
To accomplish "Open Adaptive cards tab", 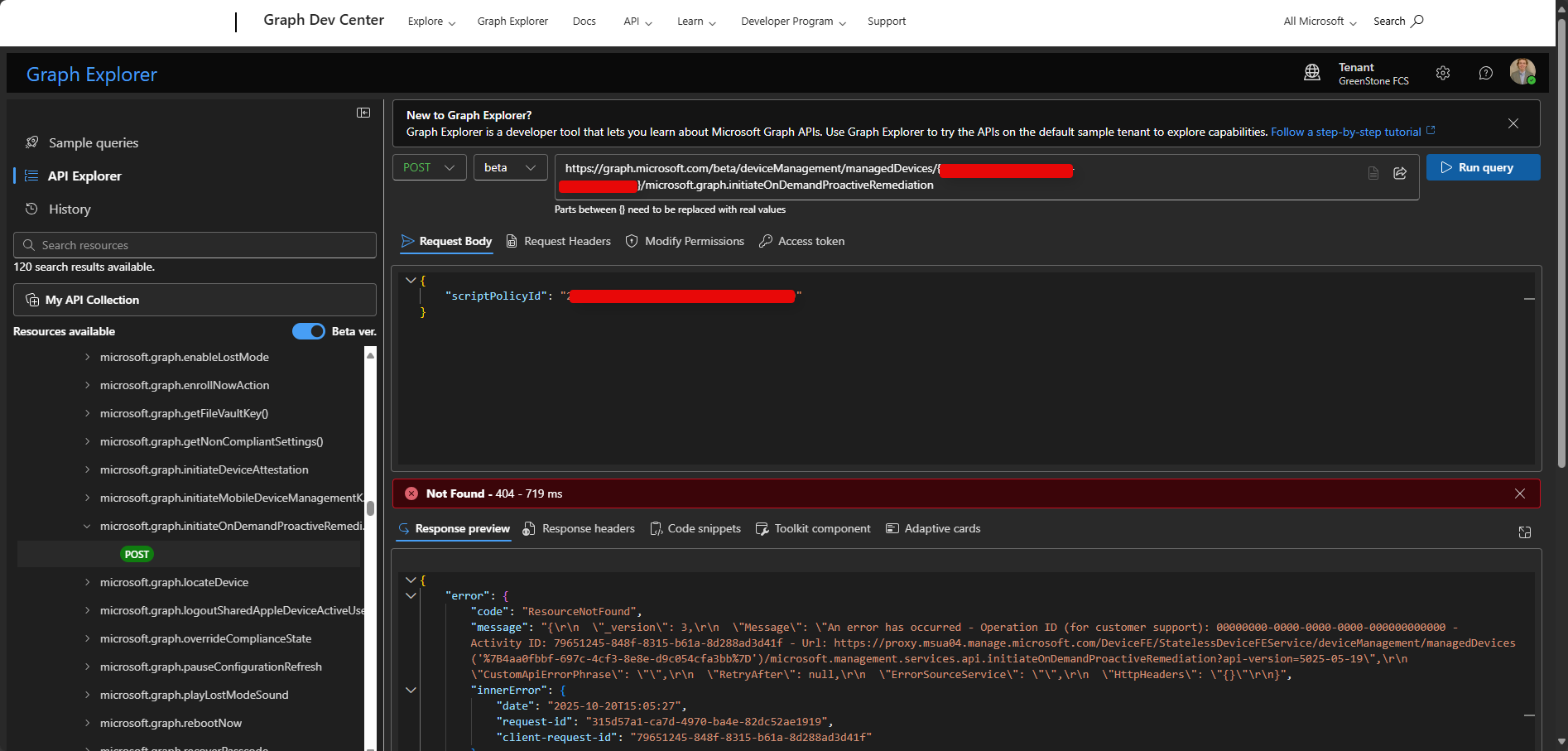I will [x=933, y=528].
